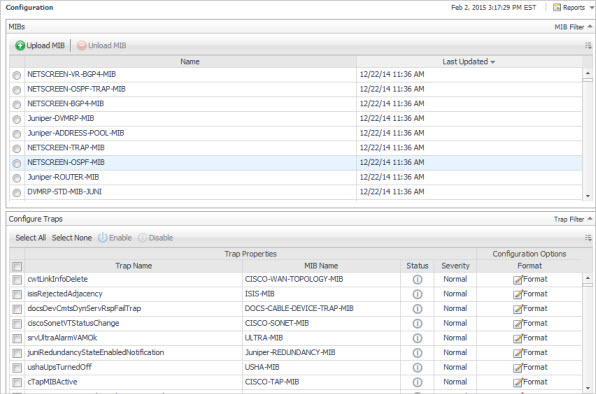This screenshot has height=394, width=596.
Task: Click the Select All link
Action: point(30,238)
